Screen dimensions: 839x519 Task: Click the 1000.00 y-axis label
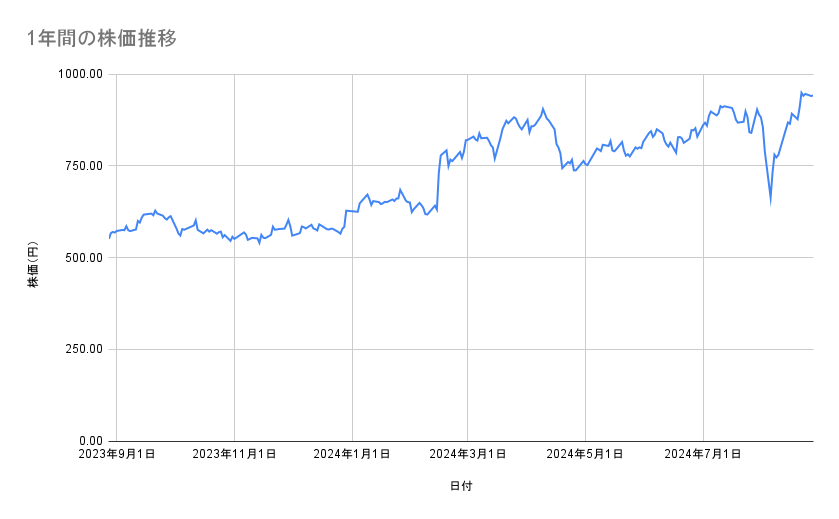(x=81, y=74)
